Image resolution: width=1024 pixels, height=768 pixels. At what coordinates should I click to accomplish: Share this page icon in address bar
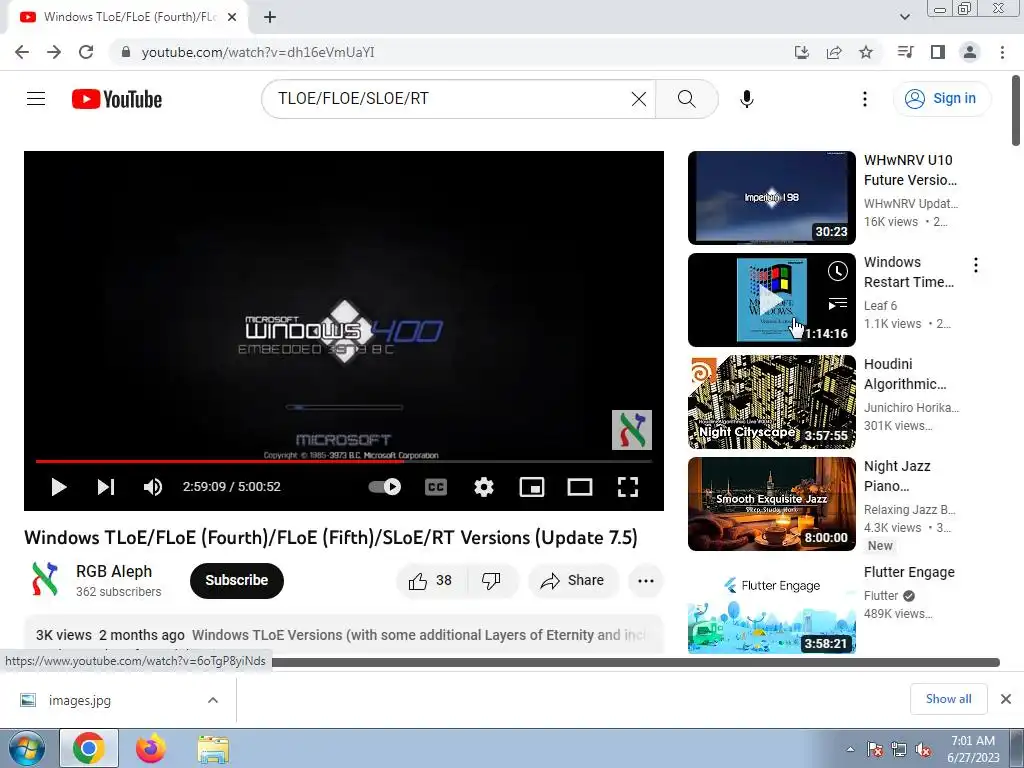[834, 52]
